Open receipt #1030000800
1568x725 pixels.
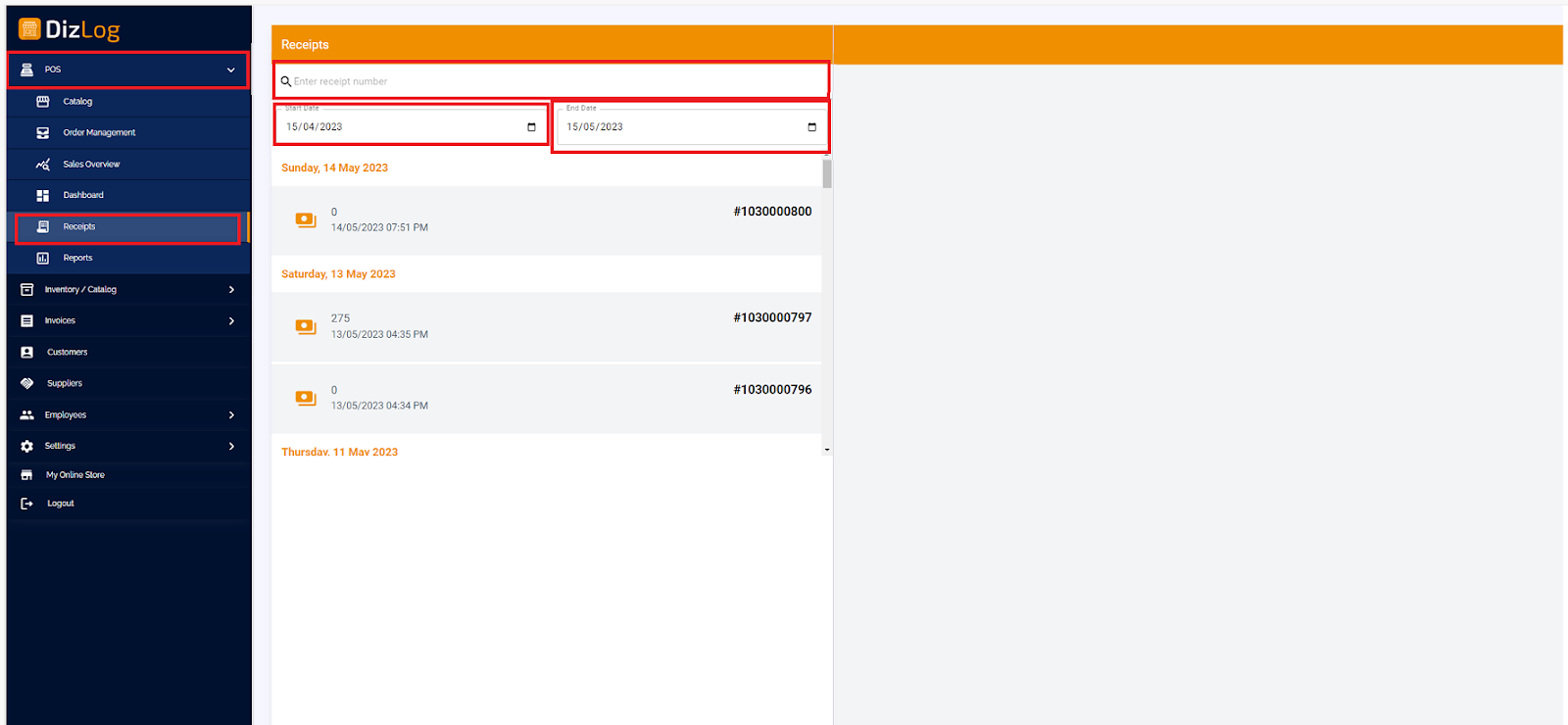[547, 220]
